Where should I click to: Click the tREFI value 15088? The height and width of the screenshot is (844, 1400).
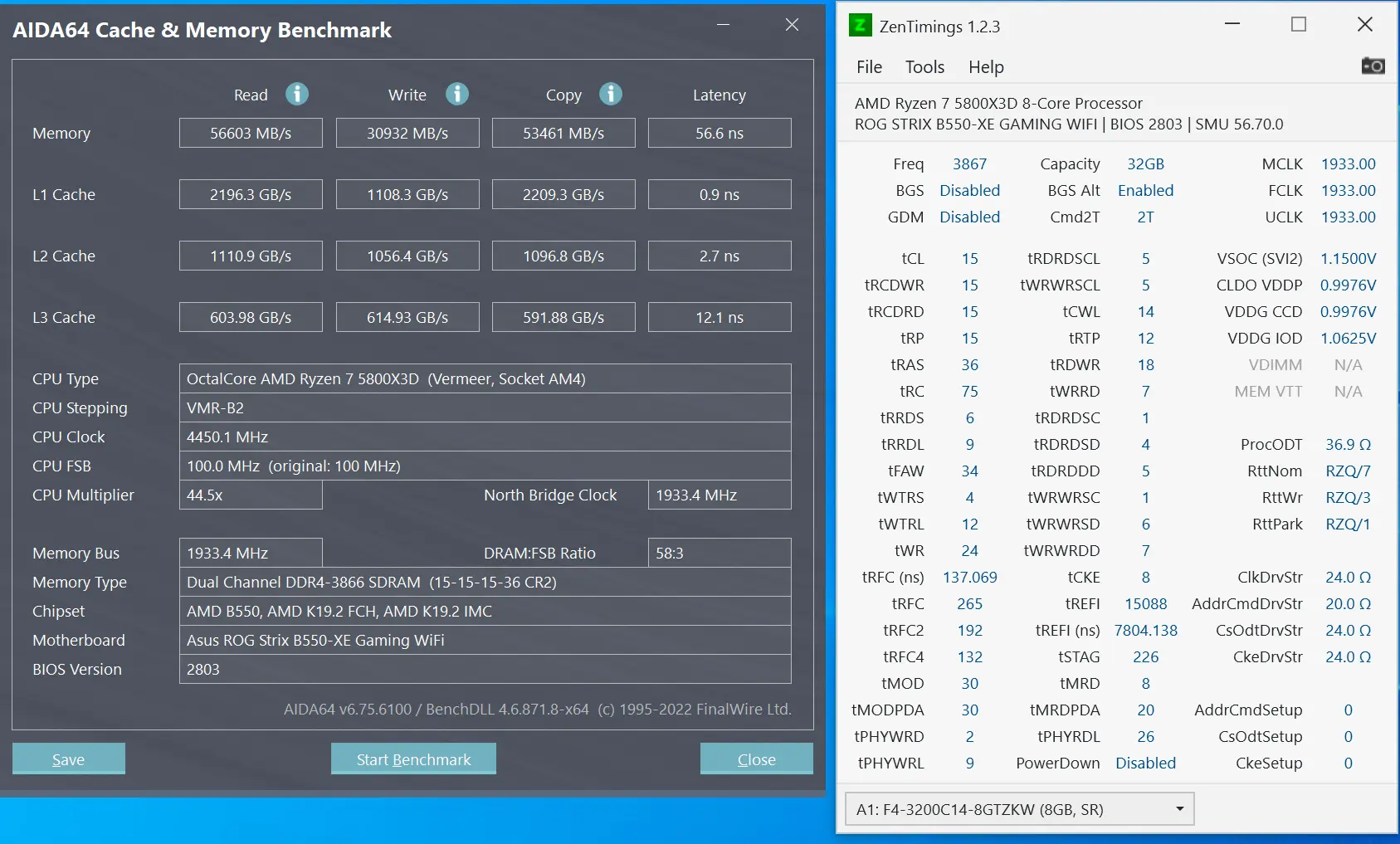[1145, 604]
